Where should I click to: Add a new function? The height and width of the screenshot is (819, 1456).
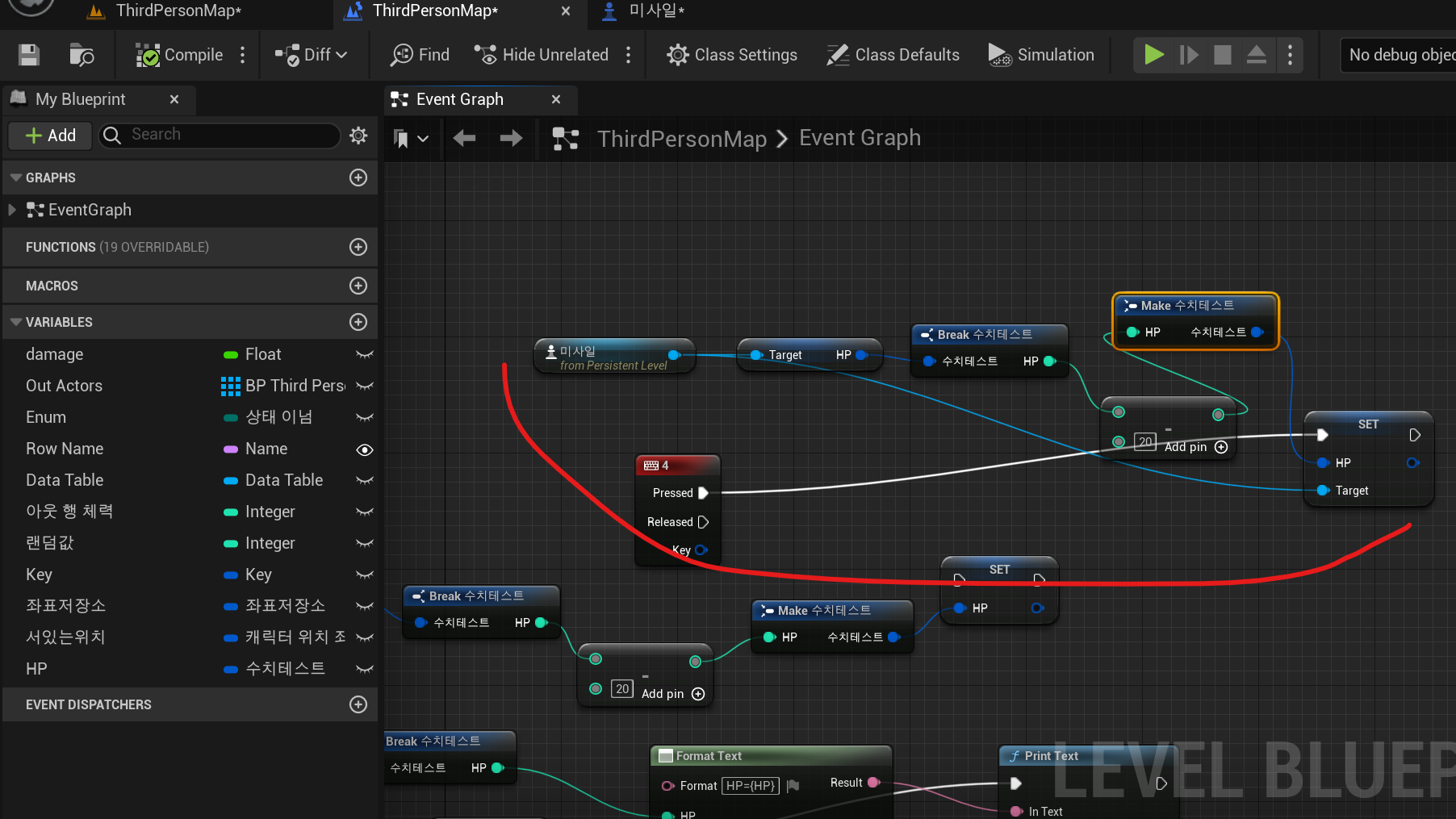[358, 247]
